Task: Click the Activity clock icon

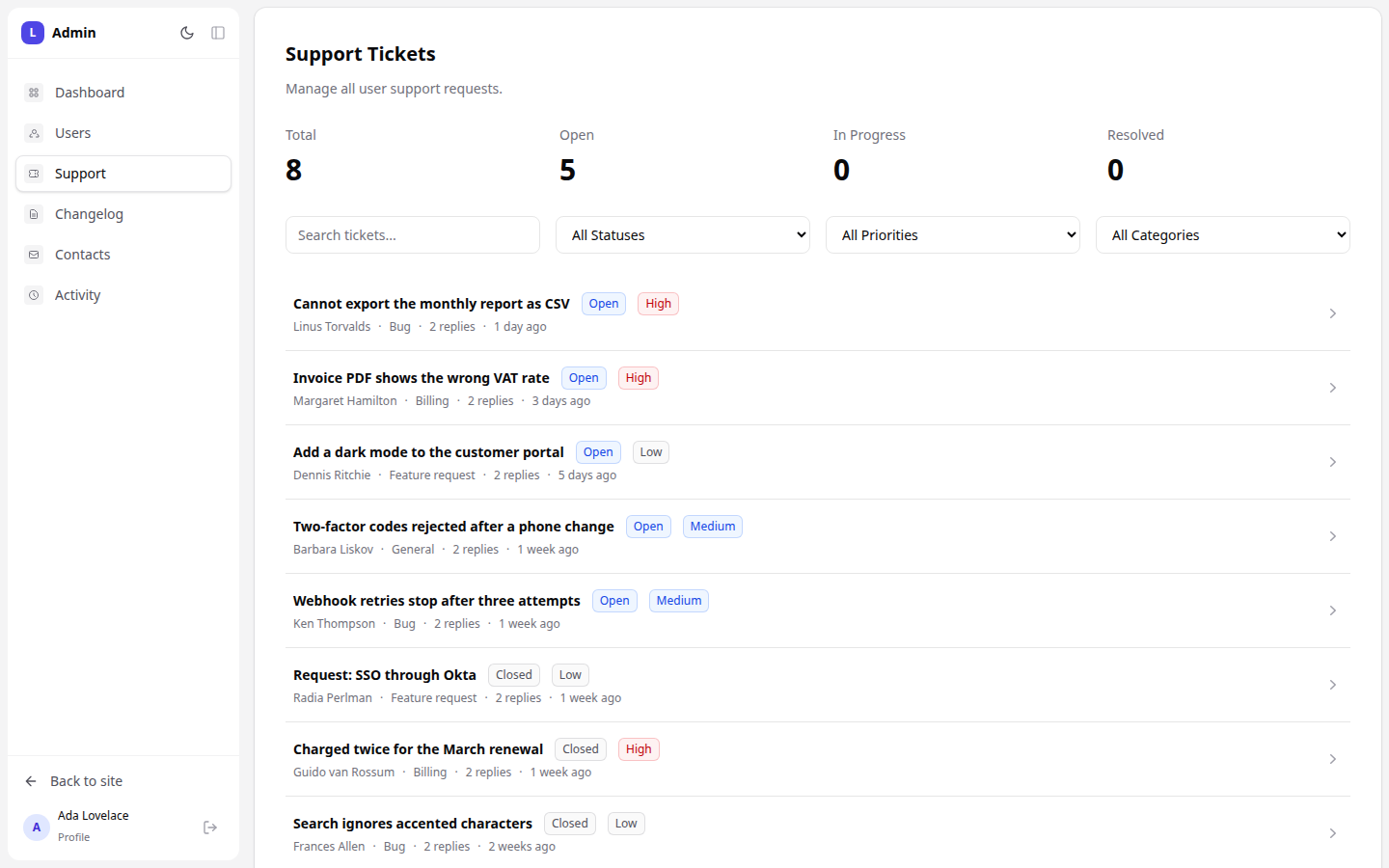Action: point(34,295)
